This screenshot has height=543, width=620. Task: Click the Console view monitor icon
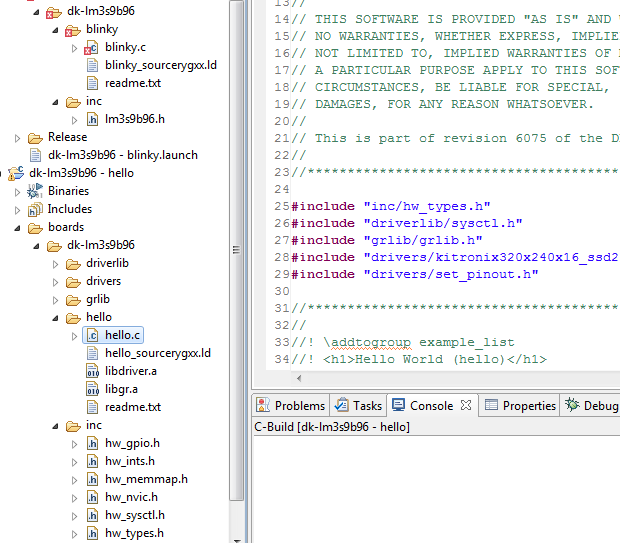(x=398, y=405)
